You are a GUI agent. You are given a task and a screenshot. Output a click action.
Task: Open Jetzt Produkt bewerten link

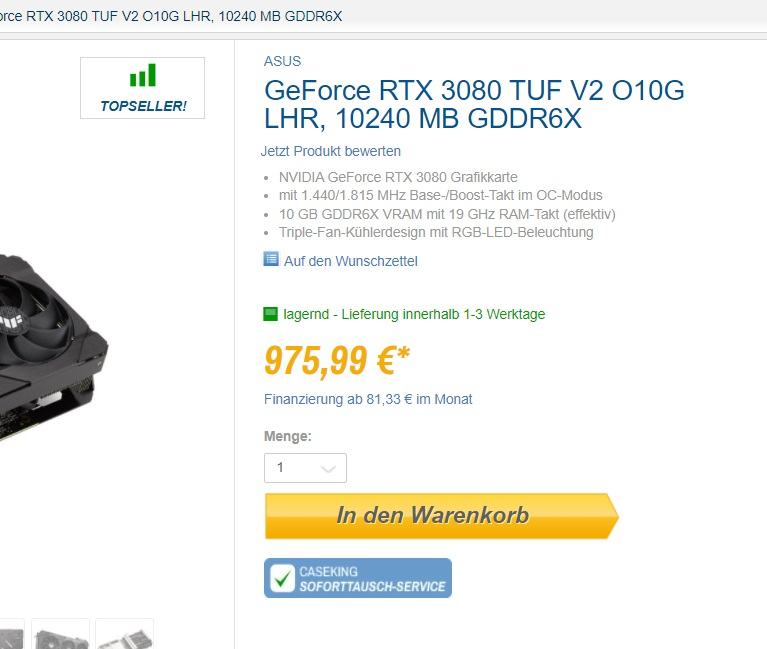coord(331,151)
